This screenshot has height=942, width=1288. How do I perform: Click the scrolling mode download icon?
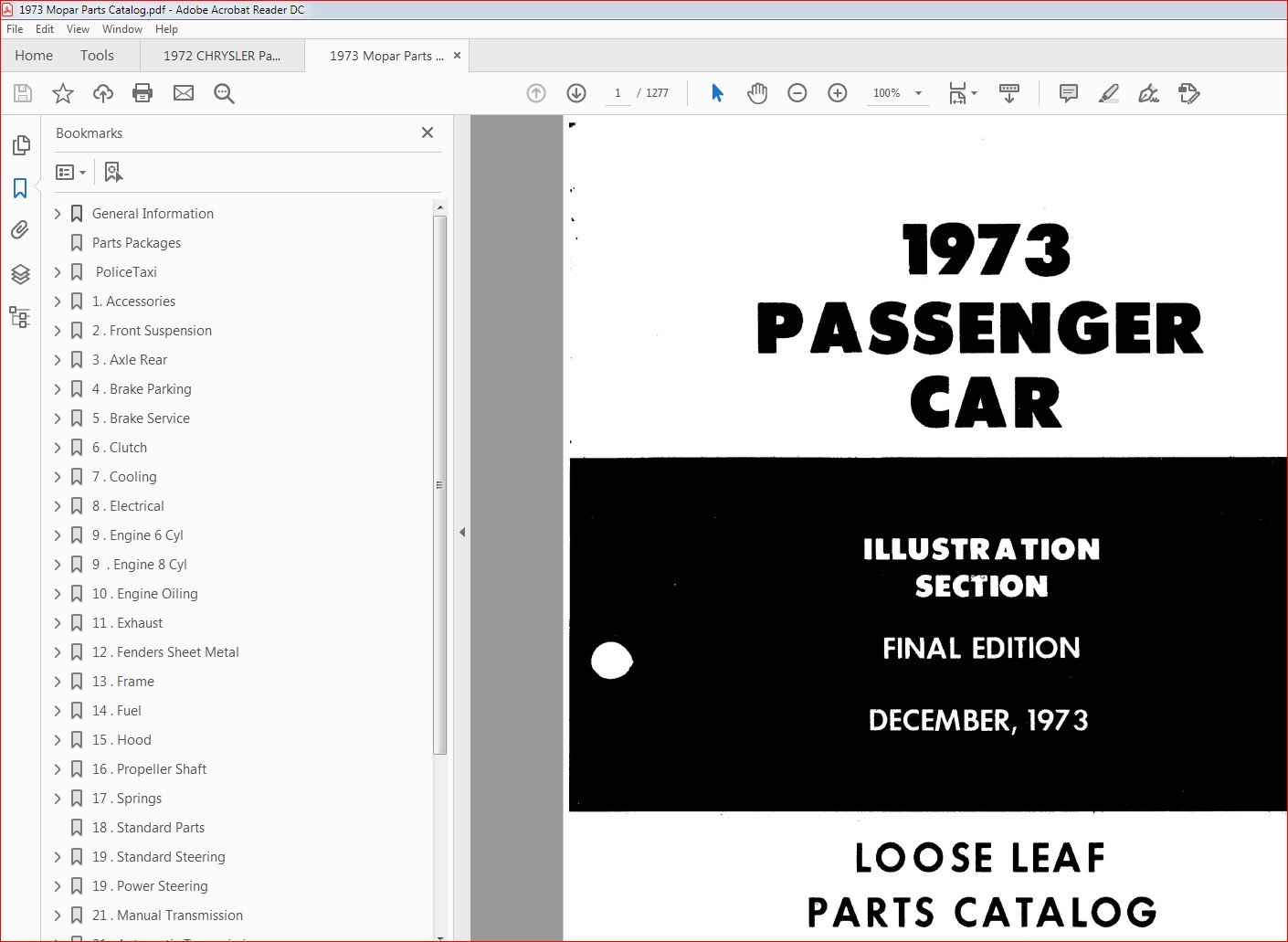(x=1009, y=93)
